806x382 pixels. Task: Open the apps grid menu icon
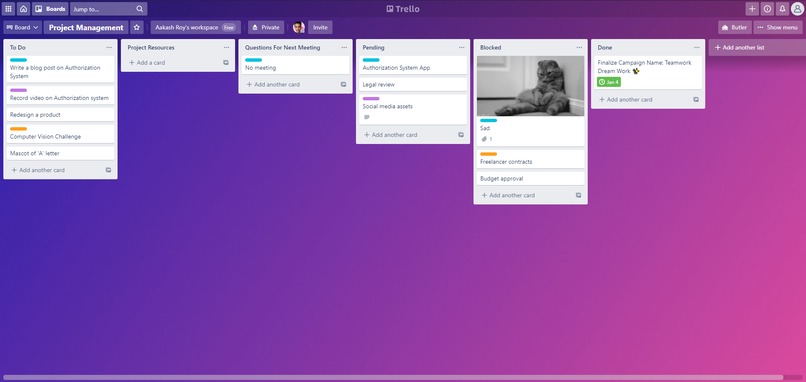[x=8, y=9]
